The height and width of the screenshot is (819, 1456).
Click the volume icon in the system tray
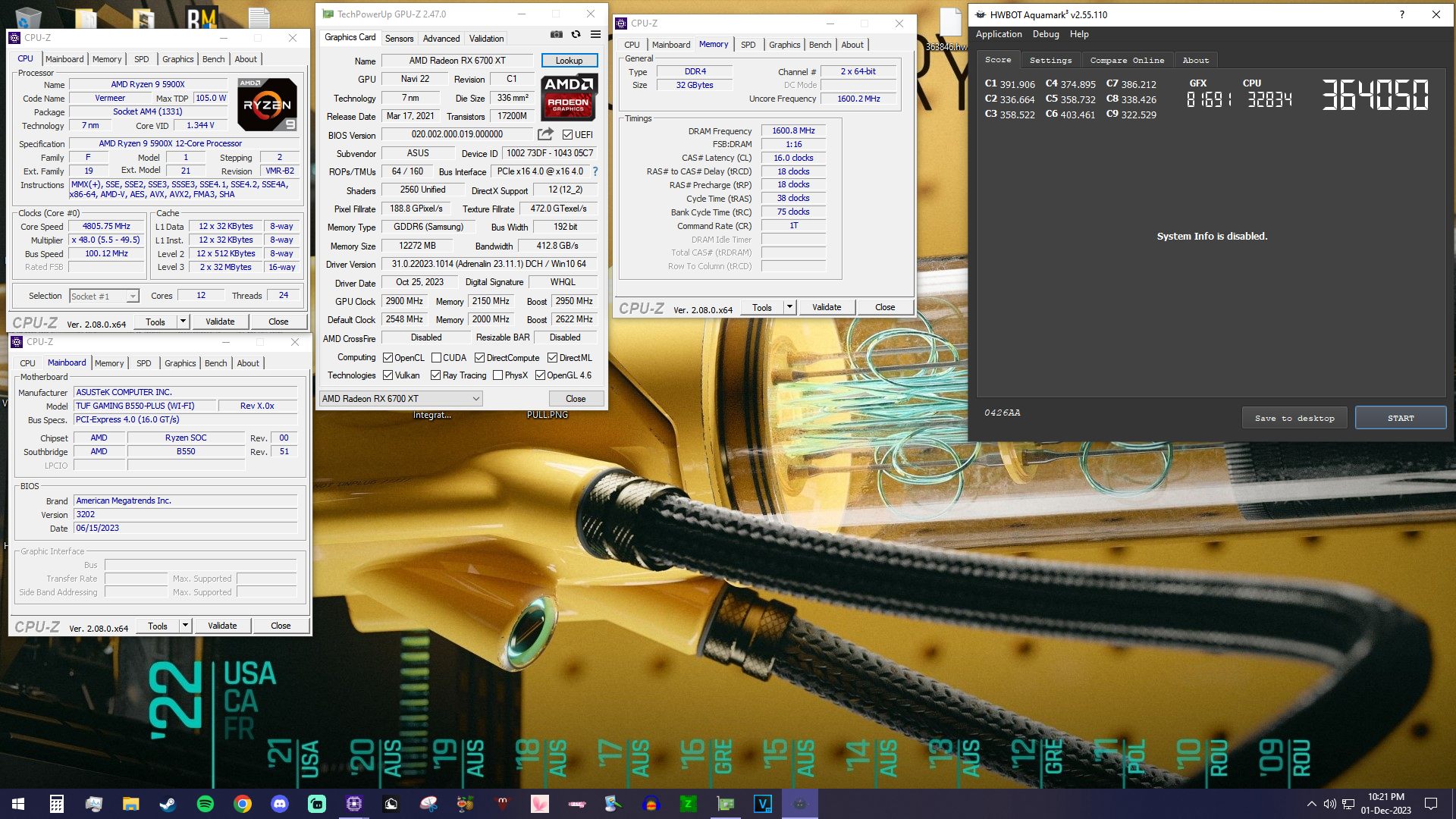click(1329, 804)
